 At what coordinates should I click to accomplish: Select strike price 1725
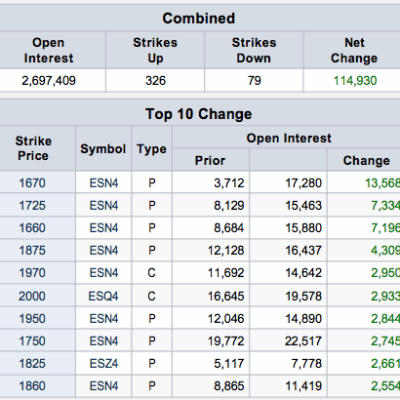(x=32, y=205)
